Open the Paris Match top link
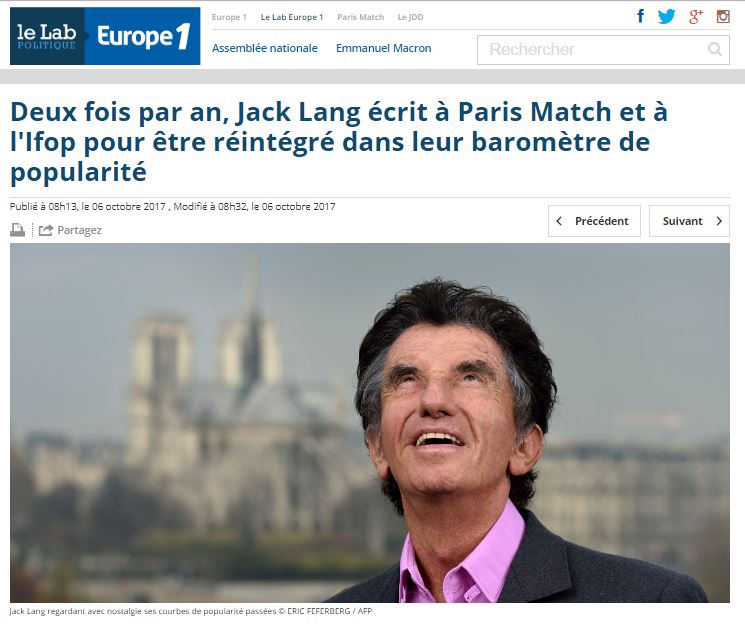This screenshot has width=745, height=628. click(x=361, y=17)
